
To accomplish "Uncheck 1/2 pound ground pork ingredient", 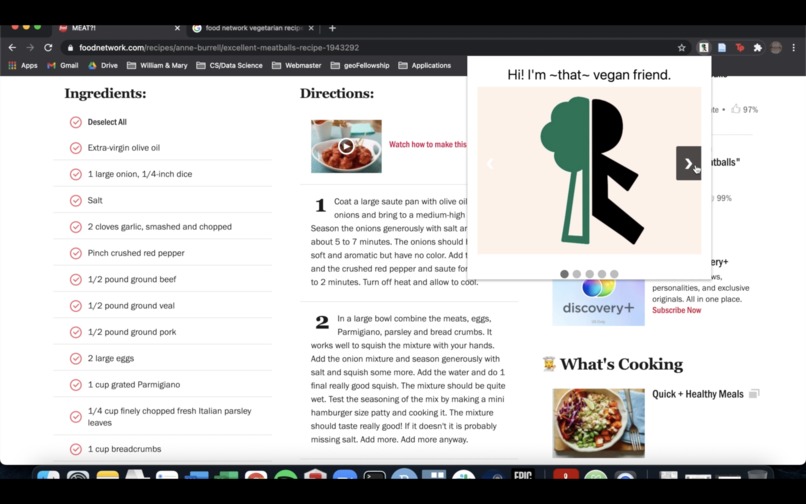I will tap(76, 332).
